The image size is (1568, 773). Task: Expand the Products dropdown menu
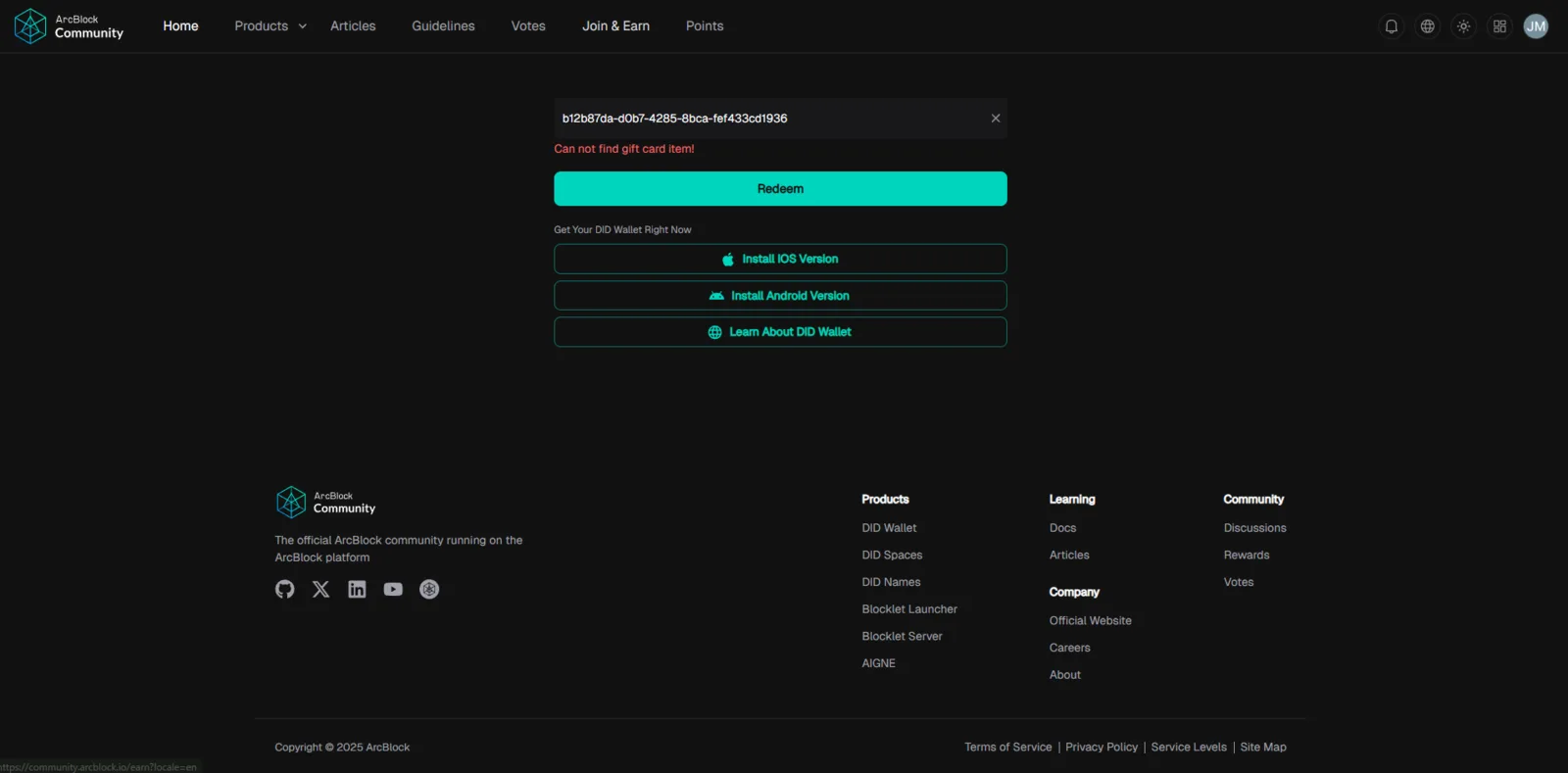270,26
